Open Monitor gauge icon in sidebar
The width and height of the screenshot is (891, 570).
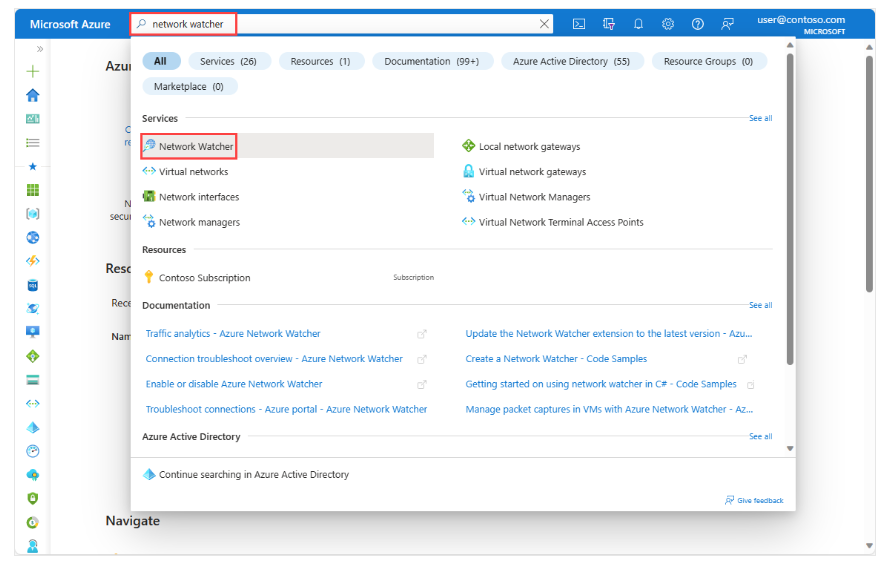(x=33, y=451)
